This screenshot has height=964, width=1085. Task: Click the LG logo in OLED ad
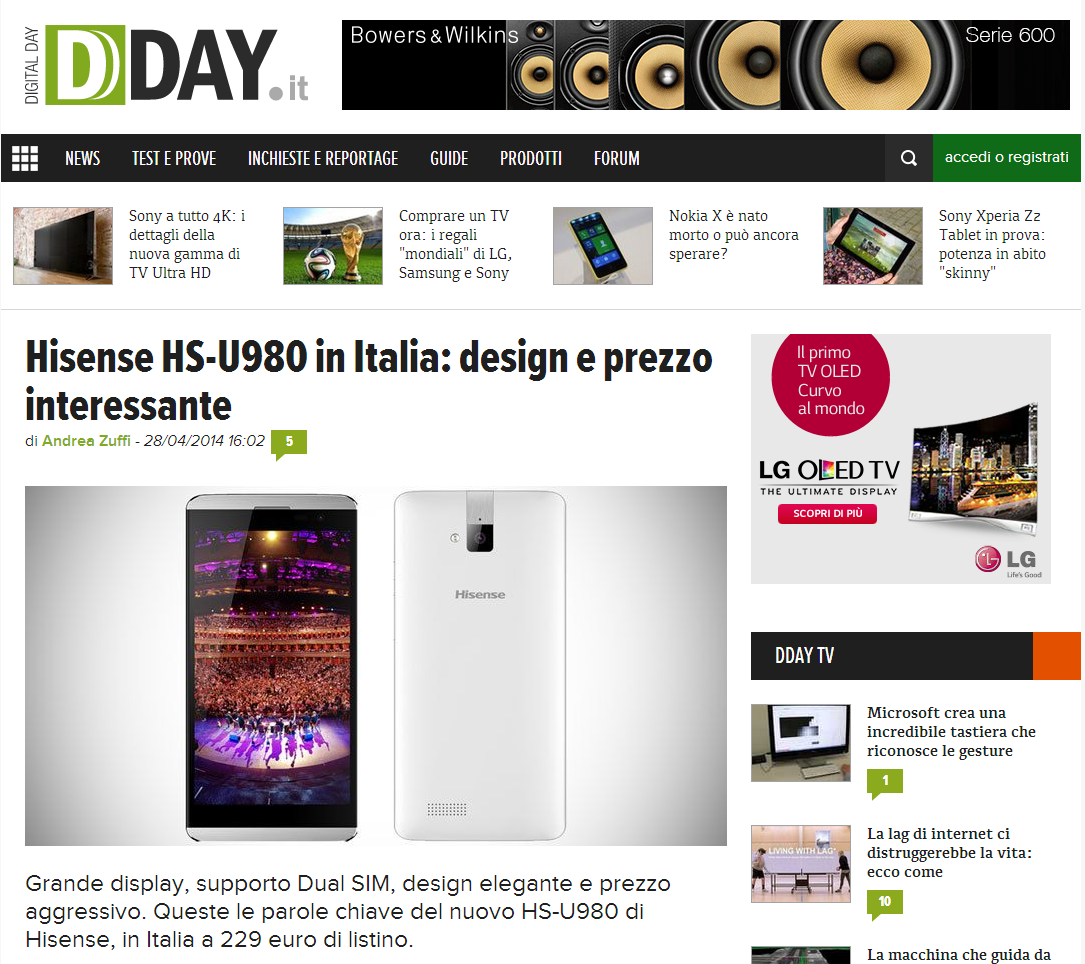1007,560
